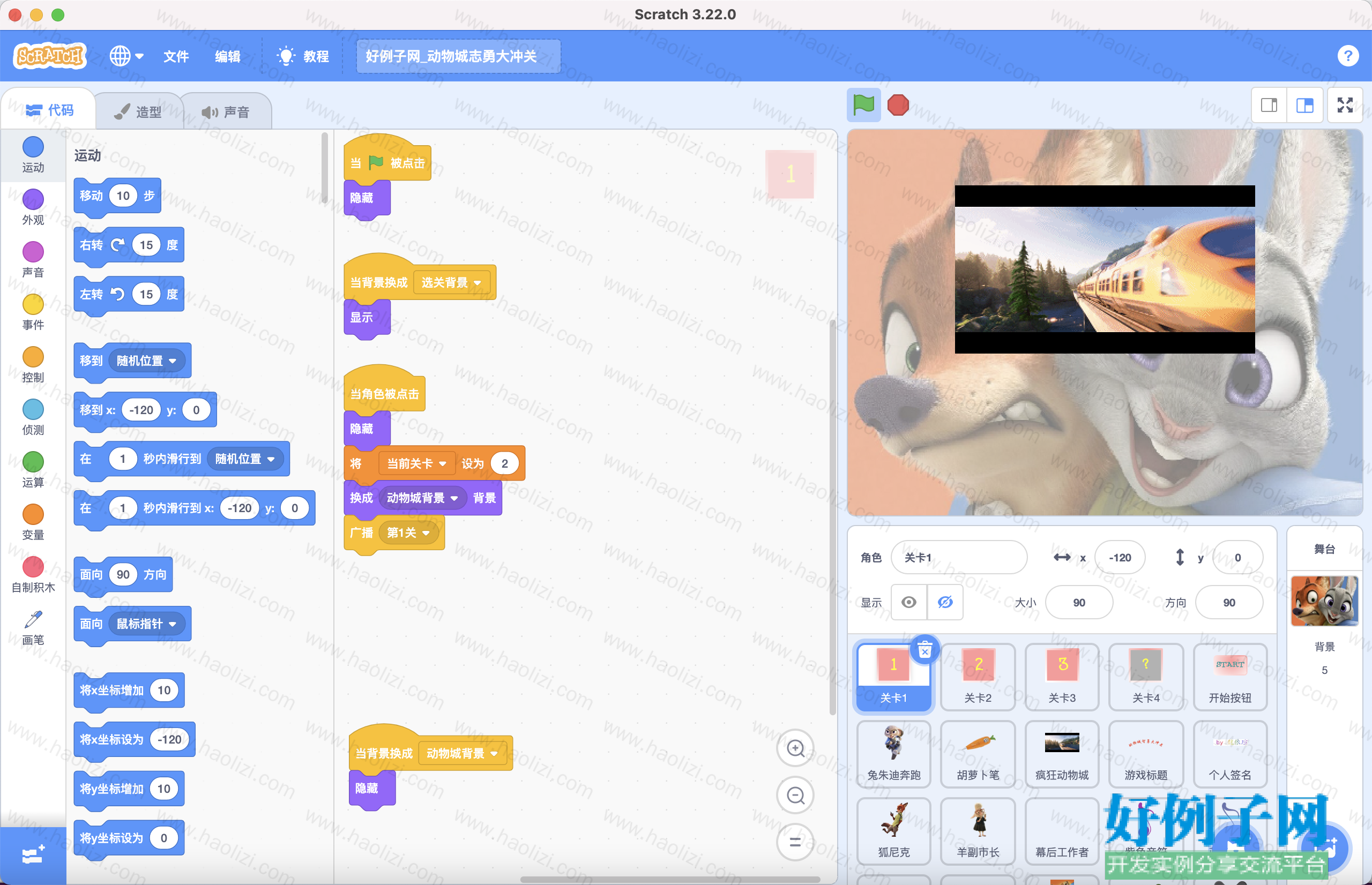Screen dimensions: 1372x885
Task: Select sprite 狐尼克
Action: [x=894, y=831]
